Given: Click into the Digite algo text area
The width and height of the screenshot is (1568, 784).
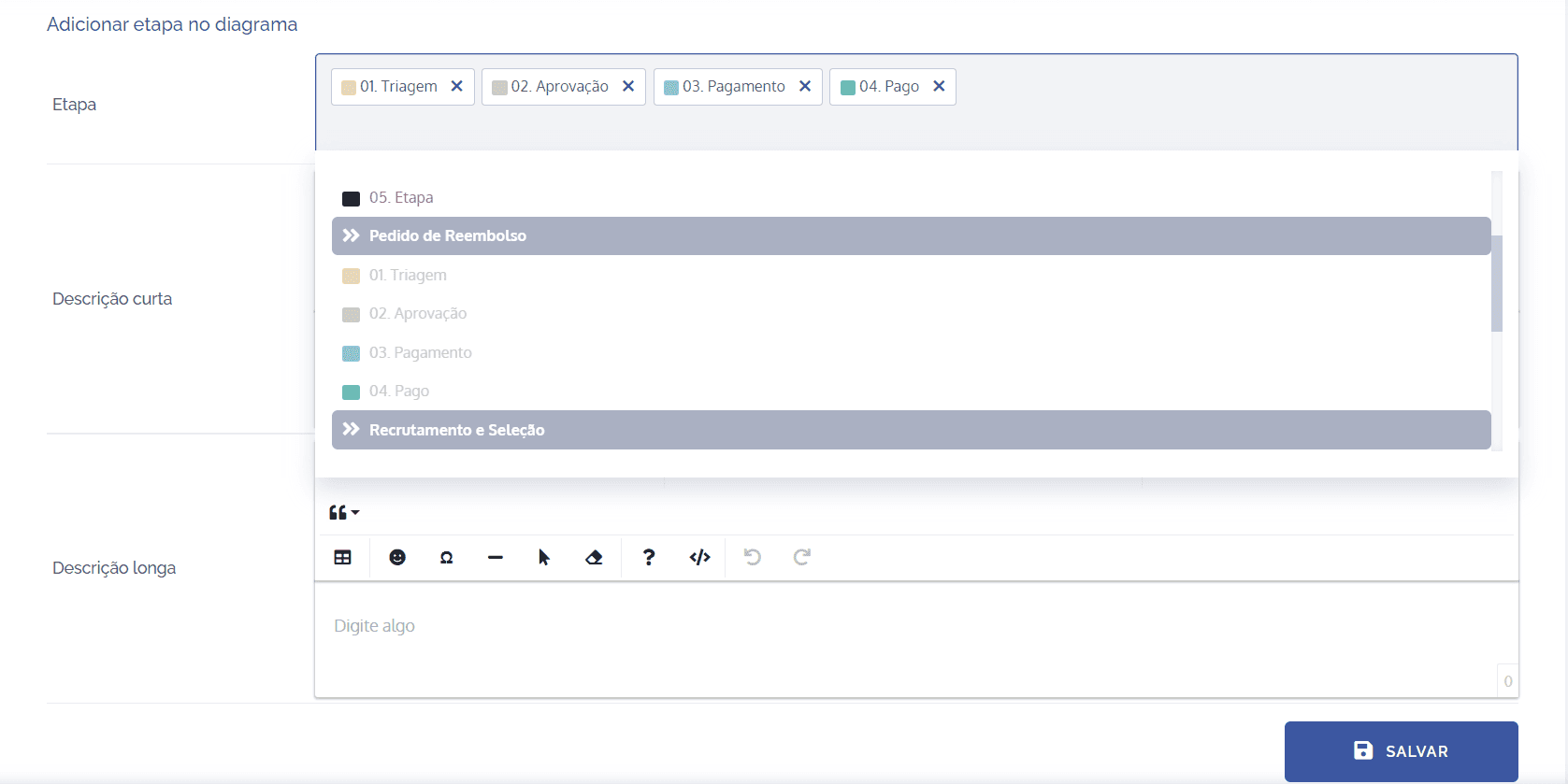Looking at the screenshot, I should tap(916, 639).
